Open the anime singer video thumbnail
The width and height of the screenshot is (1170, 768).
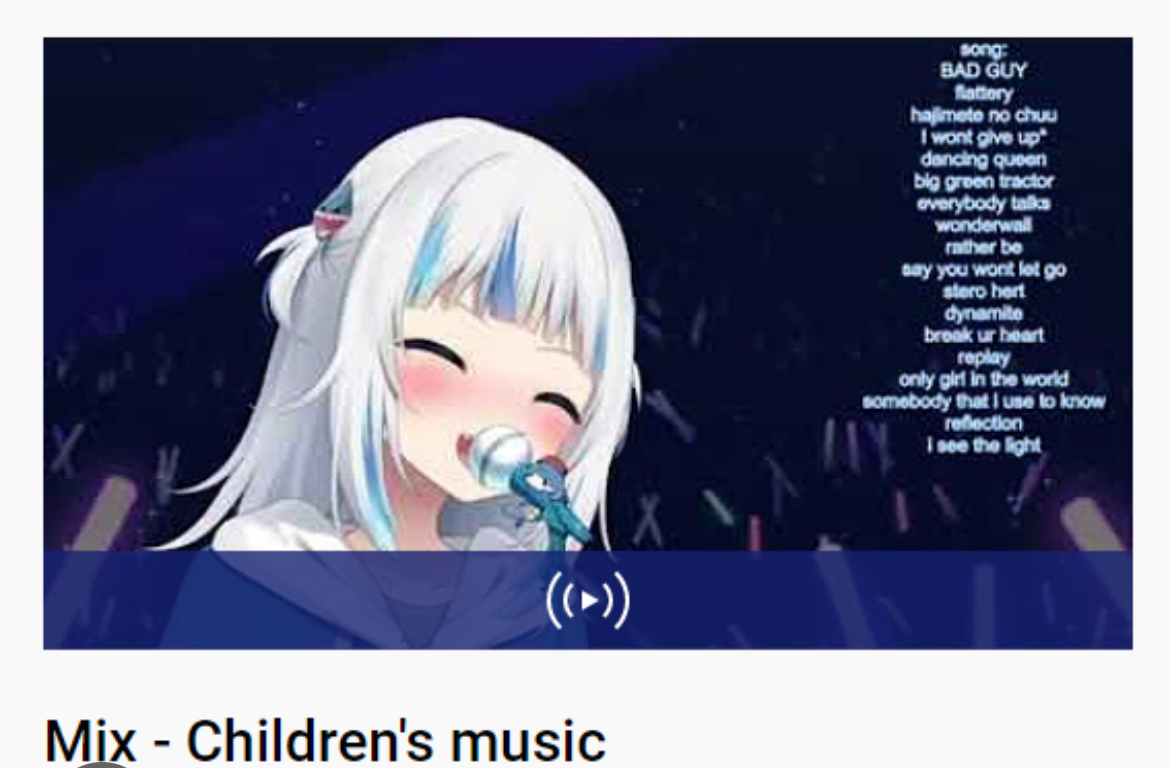(x=588, y=343)
